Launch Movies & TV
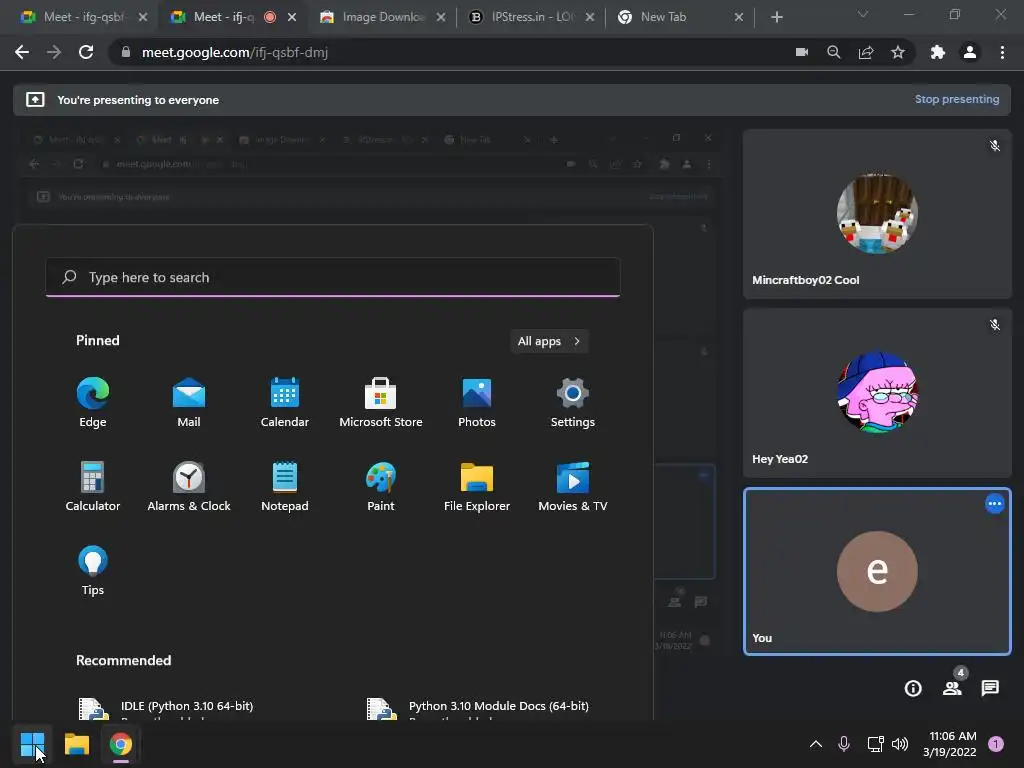The height and width of the screenshot is (768, 1024). tap(573, 487)
